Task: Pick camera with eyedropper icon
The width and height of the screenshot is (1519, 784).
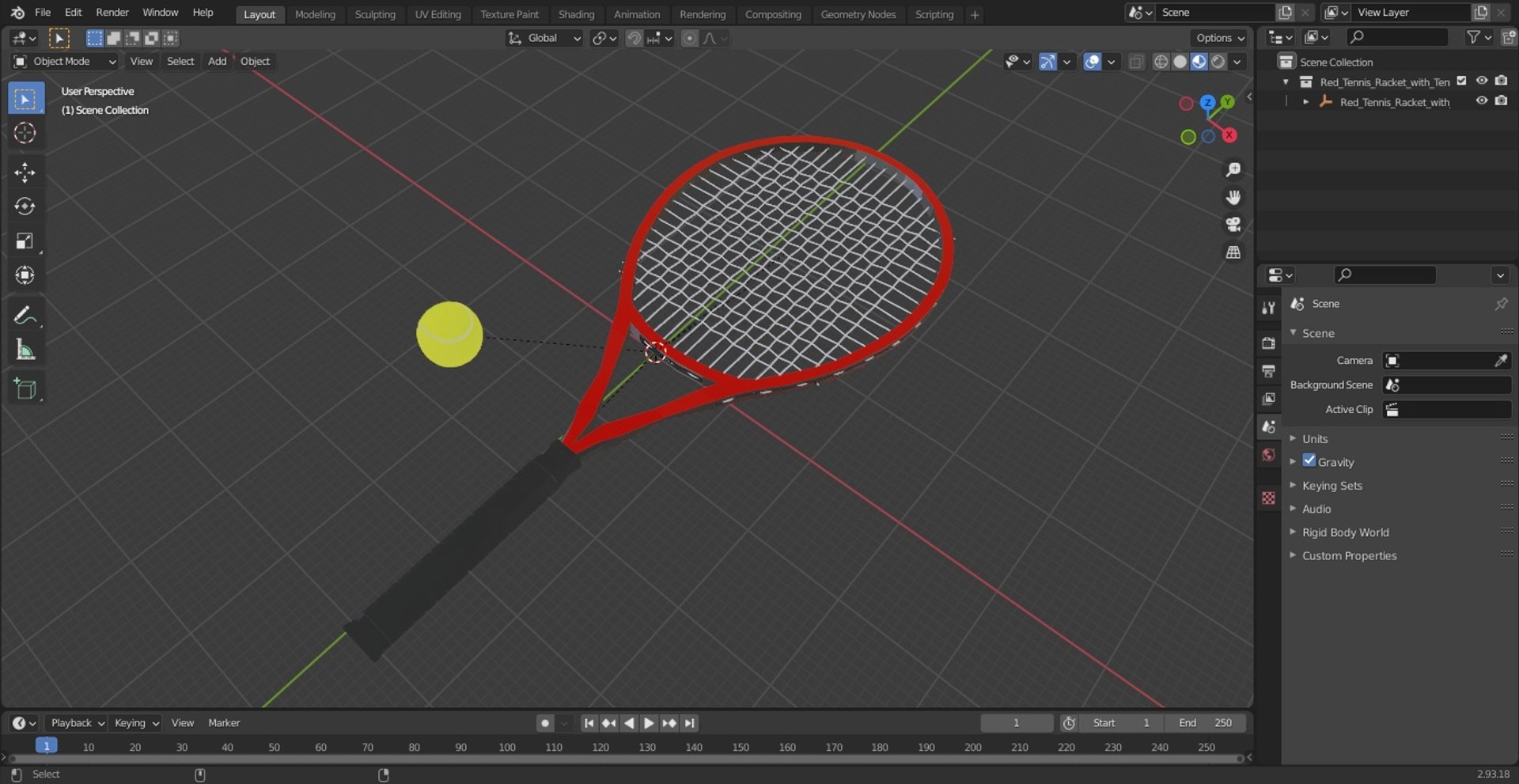Action: (1501, 361)
